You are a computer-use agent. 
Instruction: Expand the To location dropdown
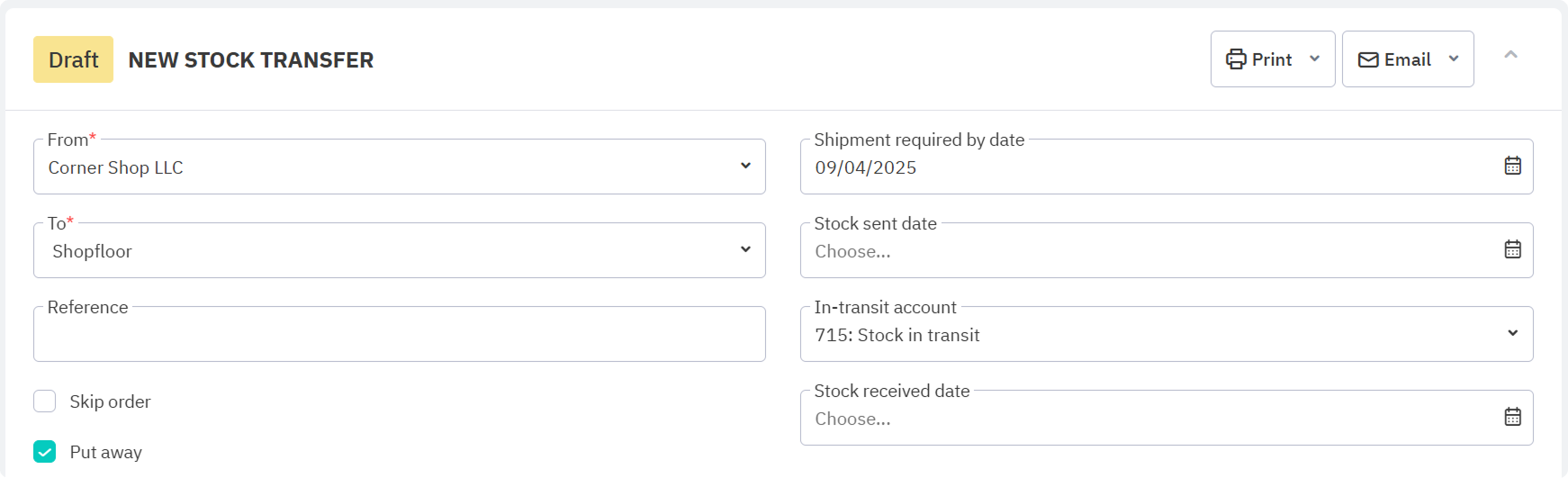(x=745, y=249)
